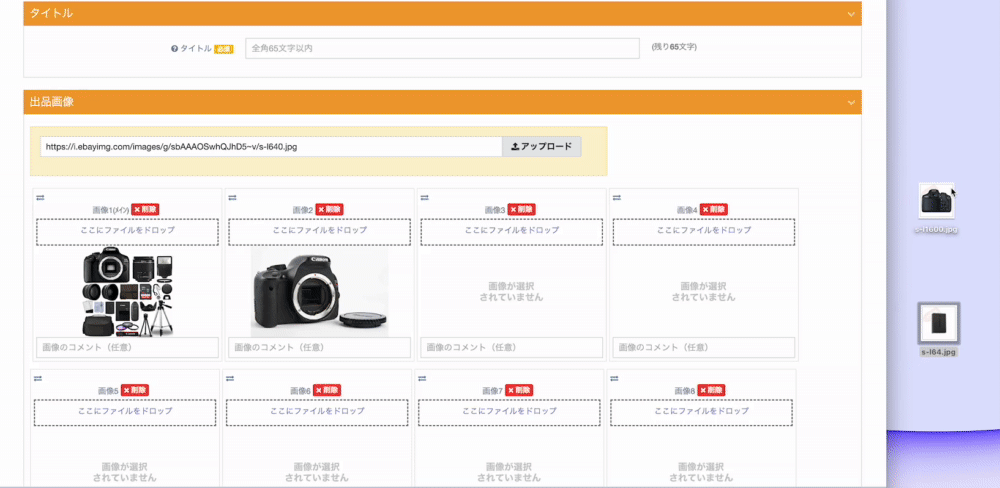The height and width of the screenshot is (488, 1000).
Task: Click the 削除 button for 画像6
Action: click(327, 390)
